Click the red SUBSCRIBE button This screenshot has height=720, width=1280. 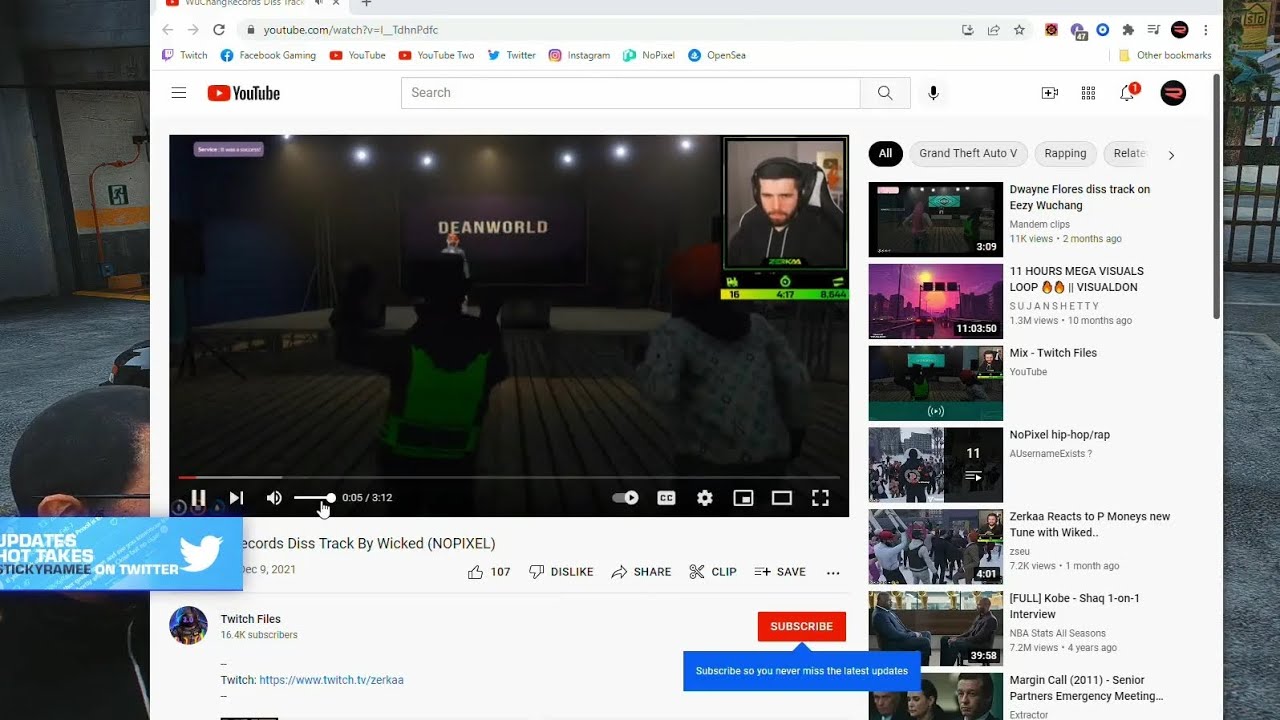click(801, 626)
